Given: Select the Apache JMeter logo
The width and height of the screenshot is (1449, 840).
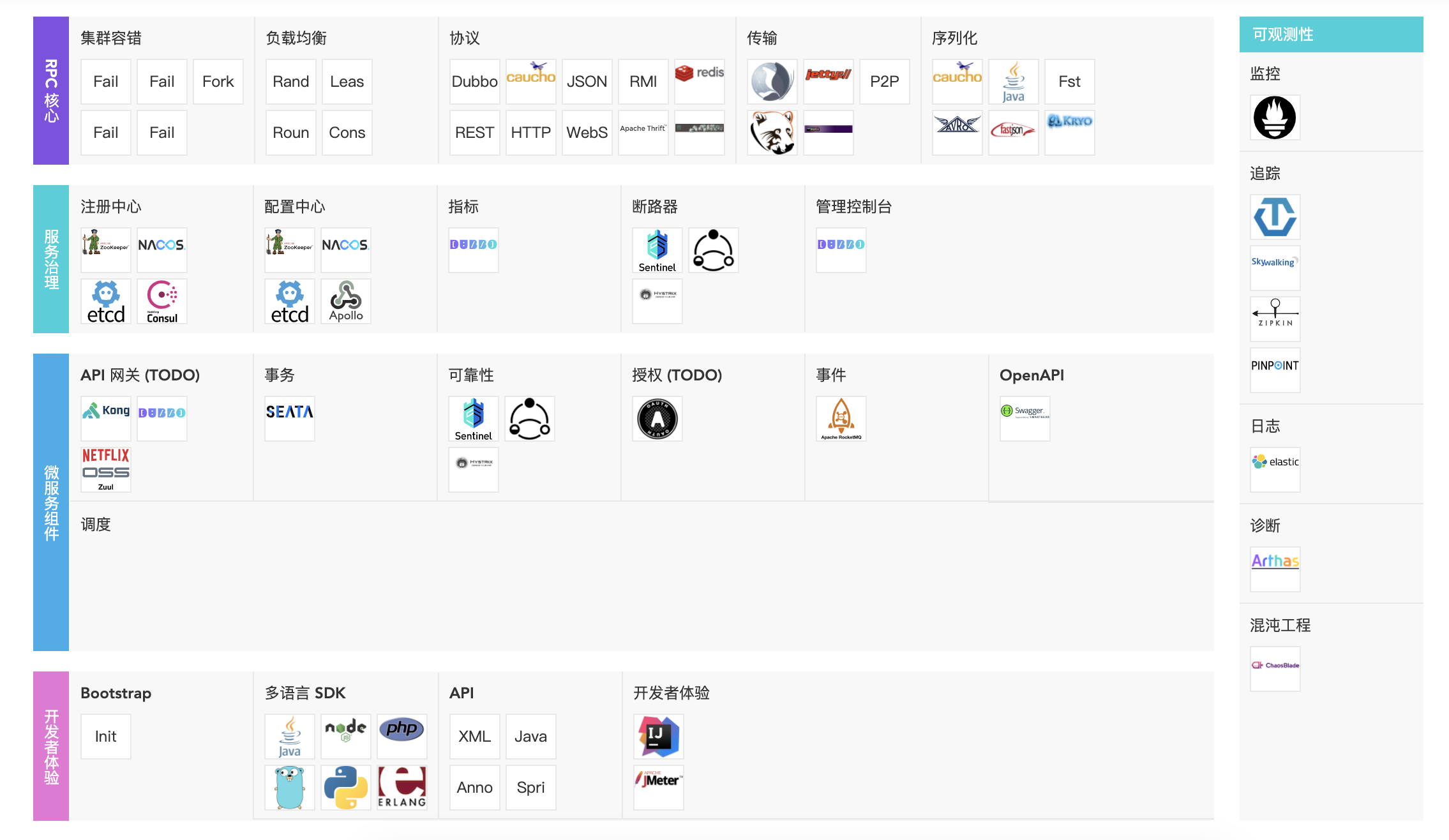Looking at the screenshot, I should [658, 788].
